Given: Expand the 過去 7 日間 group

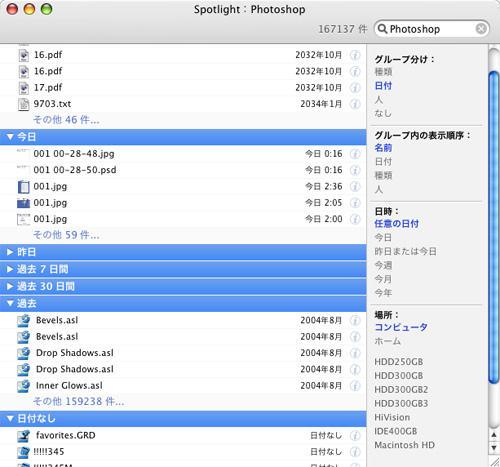Looking at the screenshot, I should pos(10,269).
